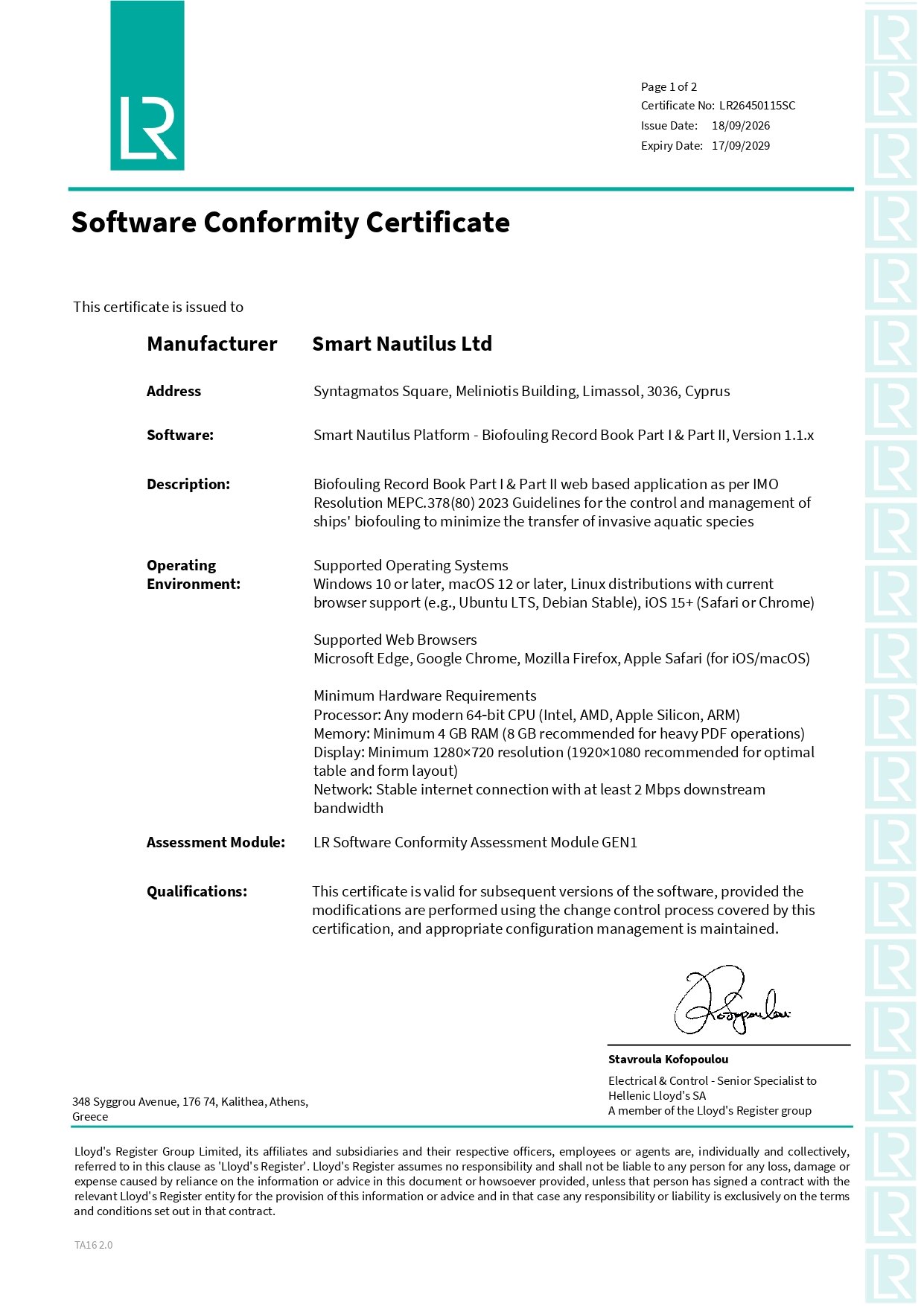Click 'LR Software Conformity Assessment Module GEN1'
Image resolution: width=924 pixels, height=1306 pixels.
(x=476, y=842)
